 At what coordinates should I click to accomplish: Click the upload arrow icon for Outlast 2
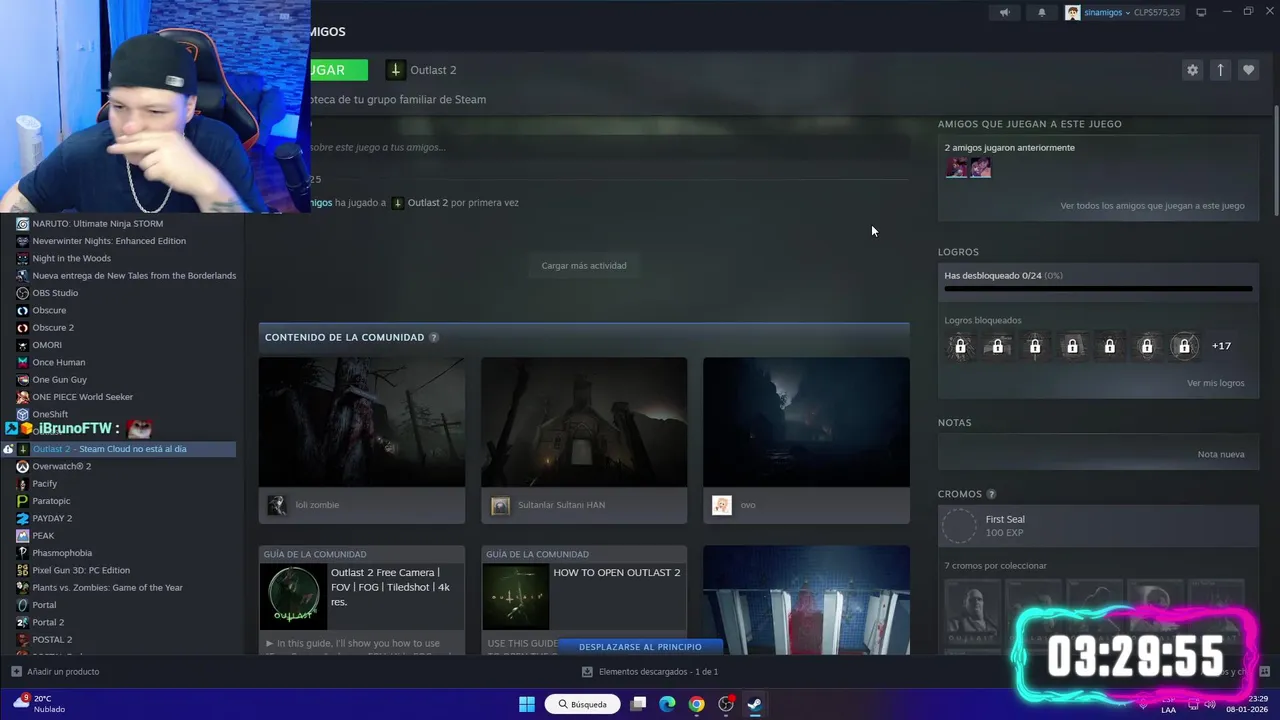pos(1220,70)
